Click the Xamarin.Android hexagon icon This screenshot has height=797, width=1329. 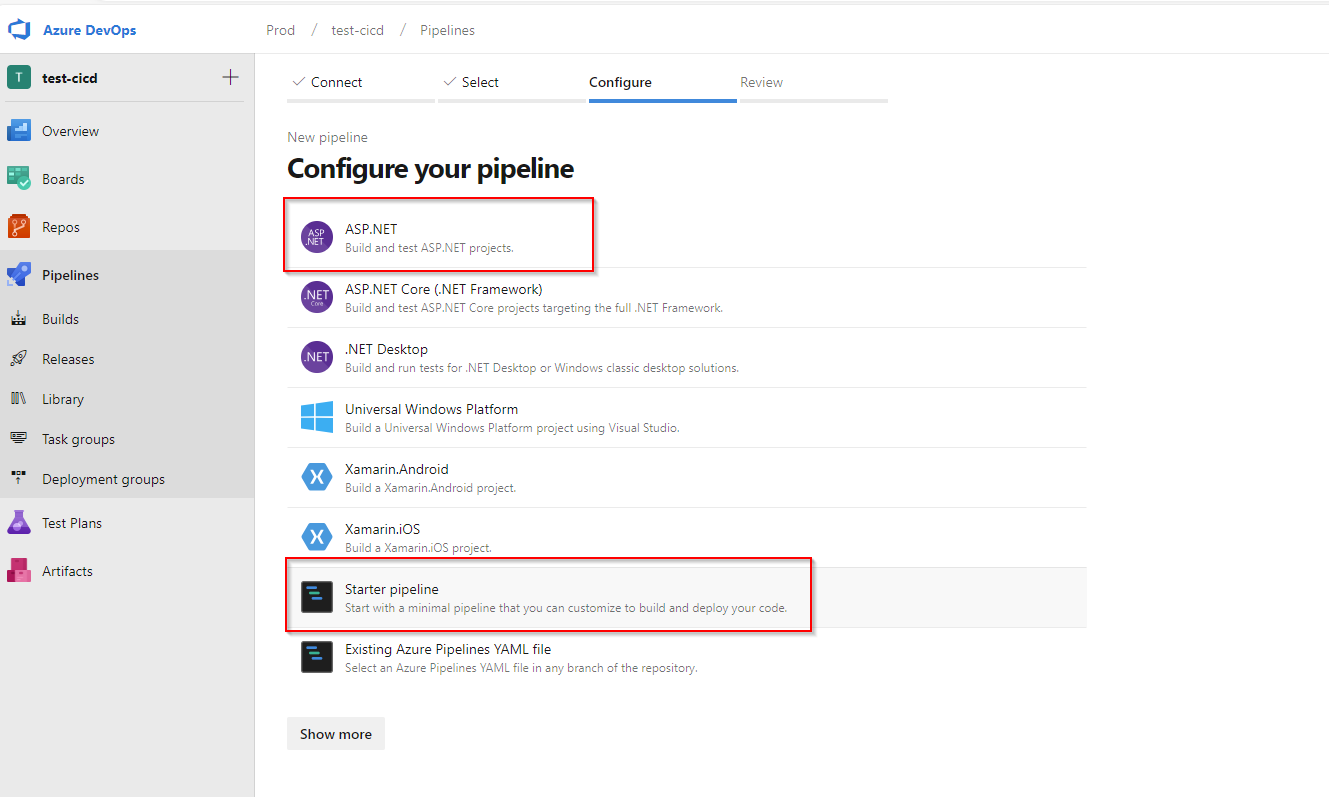(x=317, y=478)
